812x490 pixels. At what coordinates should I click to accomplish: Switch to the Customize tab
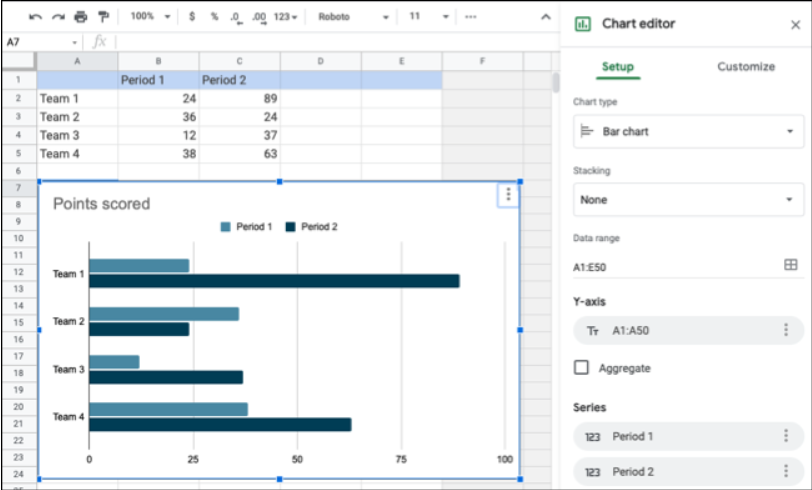(x=745, y=67)
